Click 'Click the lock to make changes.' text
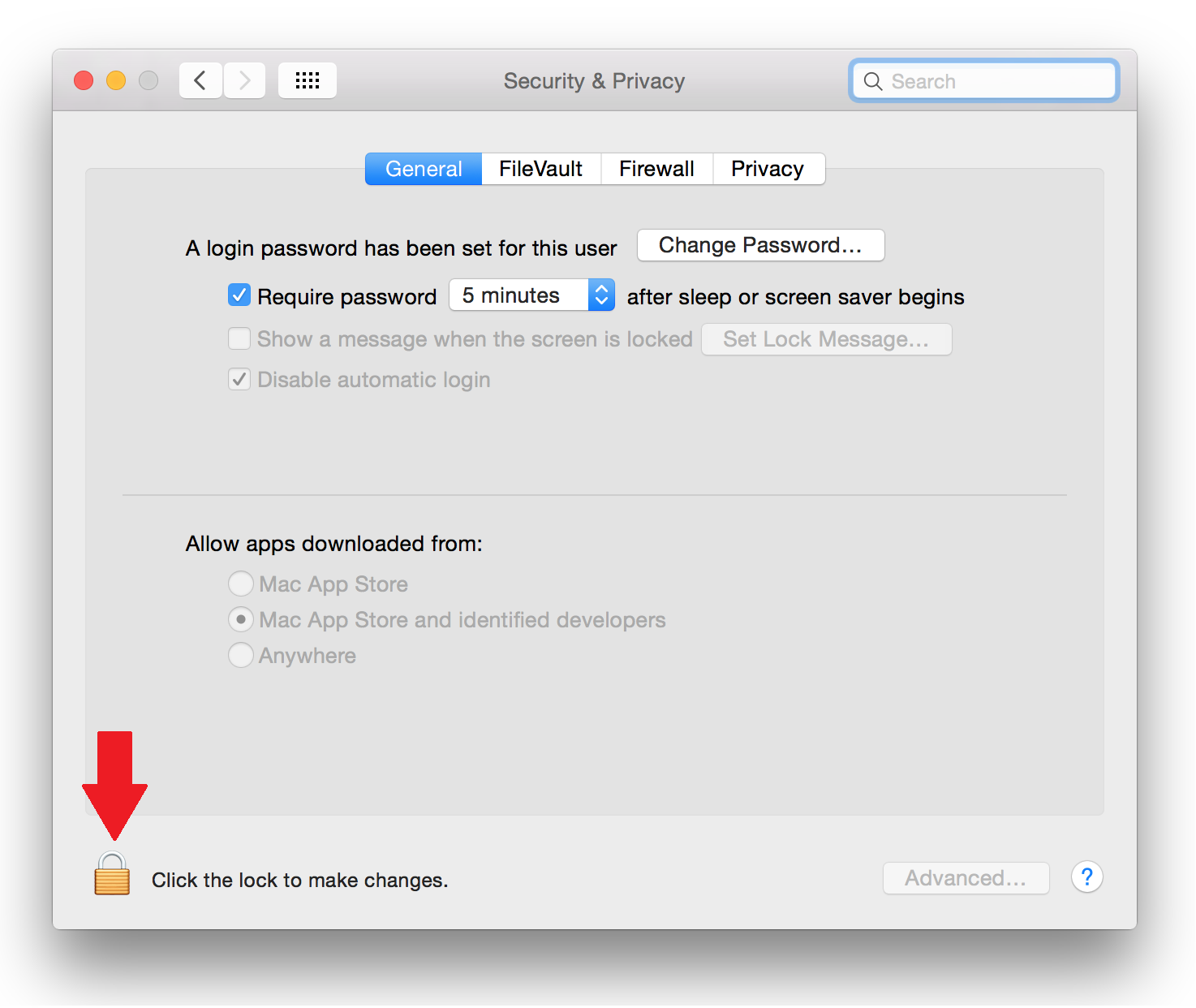This screenshot has width=1196, height=1008. coord(299,881)
